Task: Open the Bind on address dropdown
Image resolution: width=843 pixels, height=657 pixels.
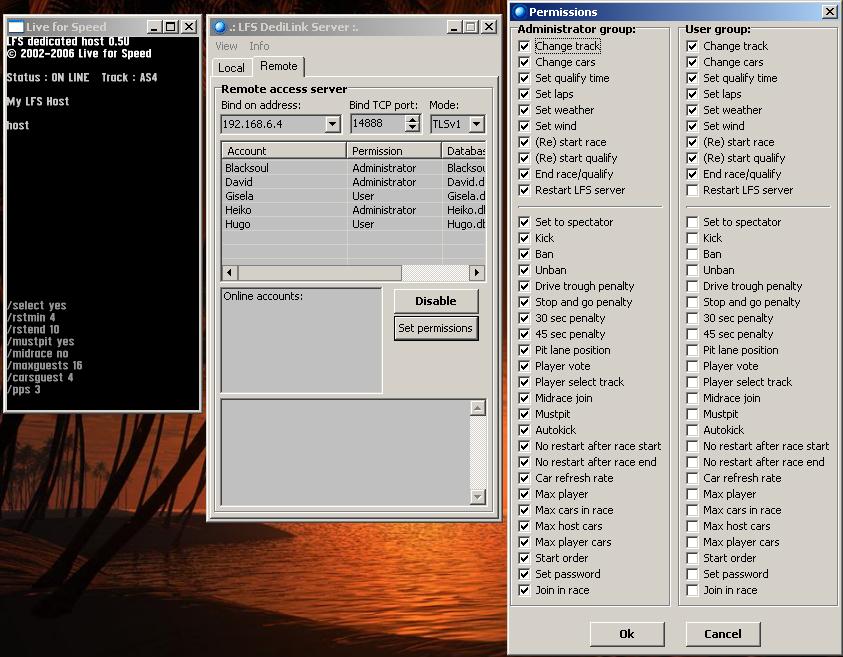Action: pyautogui.click(x=332, y=124)
